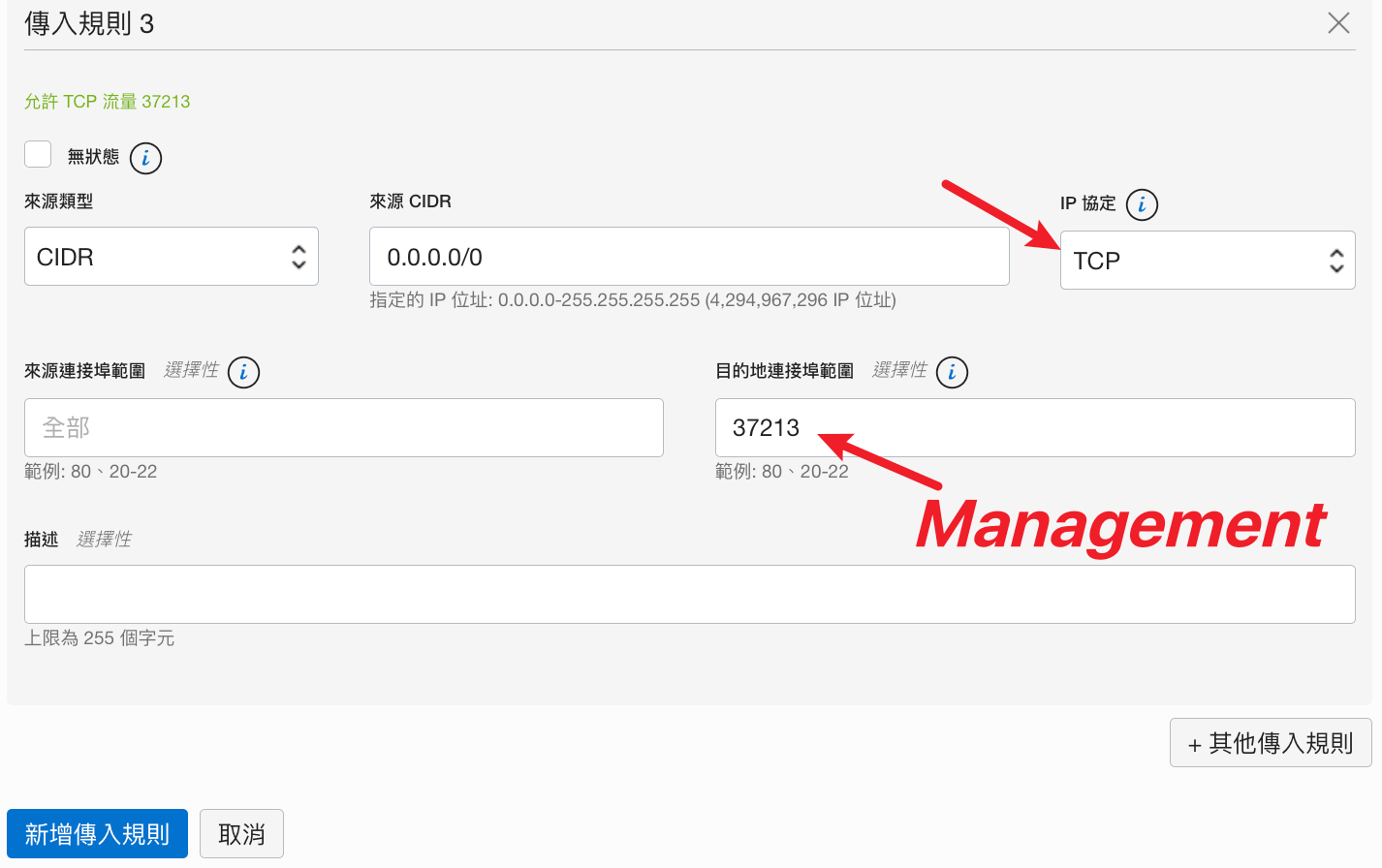The image size is (1382, 868).
Task: Open the IP 協定 TCP dropdown
Action: [1208, 261]
